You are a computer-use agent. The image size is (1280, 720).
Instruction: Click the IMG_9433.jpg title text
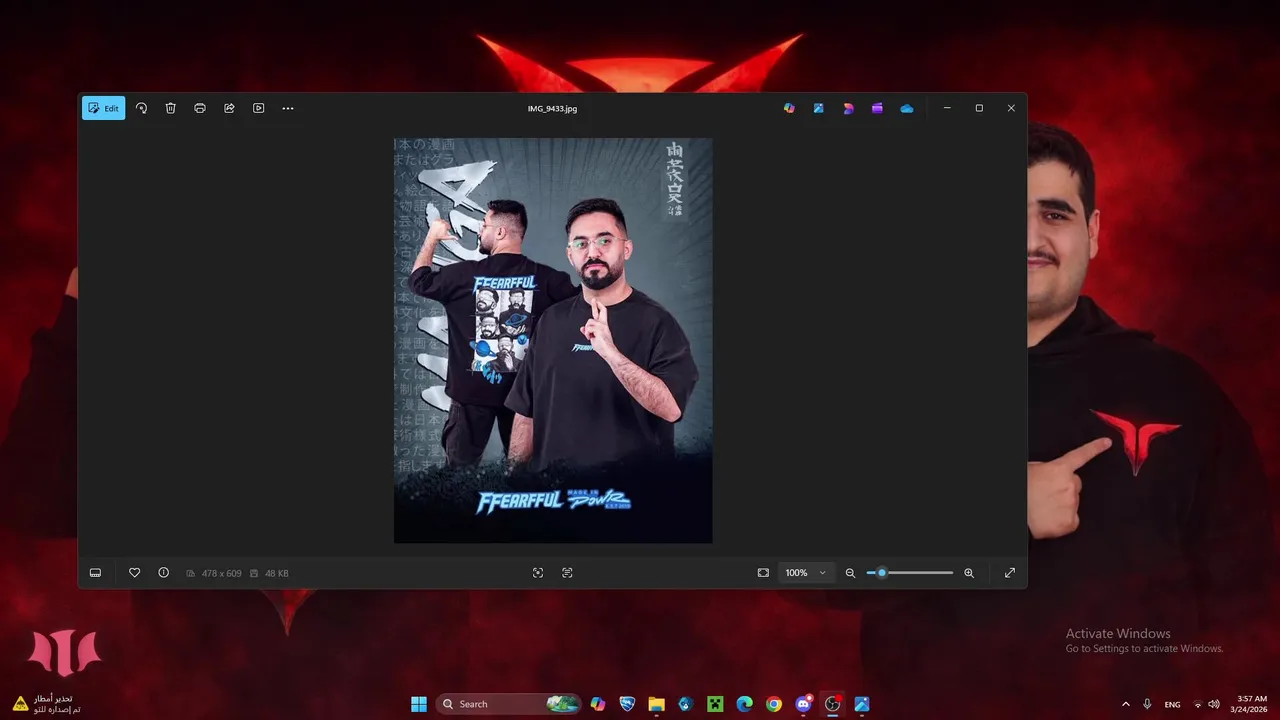click(553, 108)
